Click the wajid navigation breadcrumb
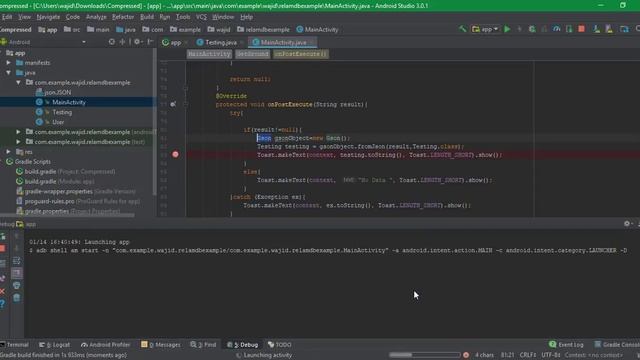 click(219, 29)
